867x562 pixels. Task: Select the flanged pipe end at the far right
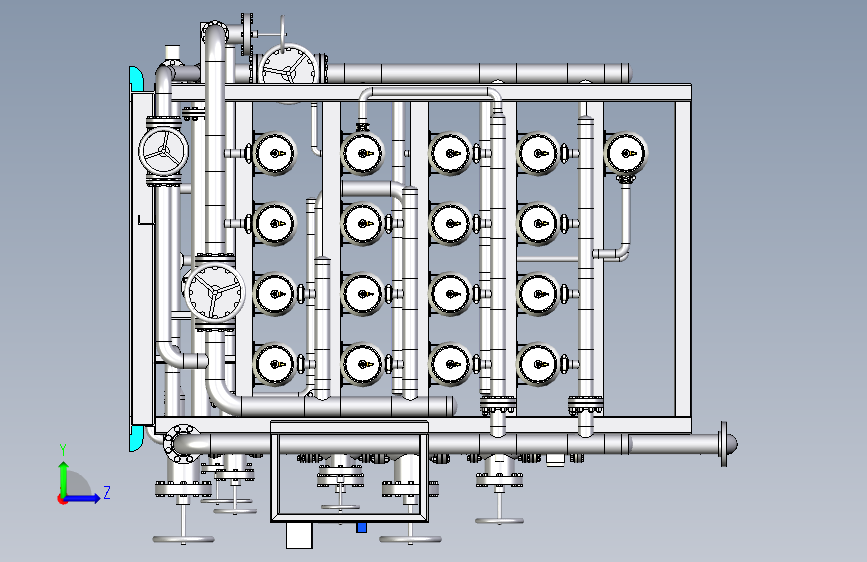click(x=728, y=444)
